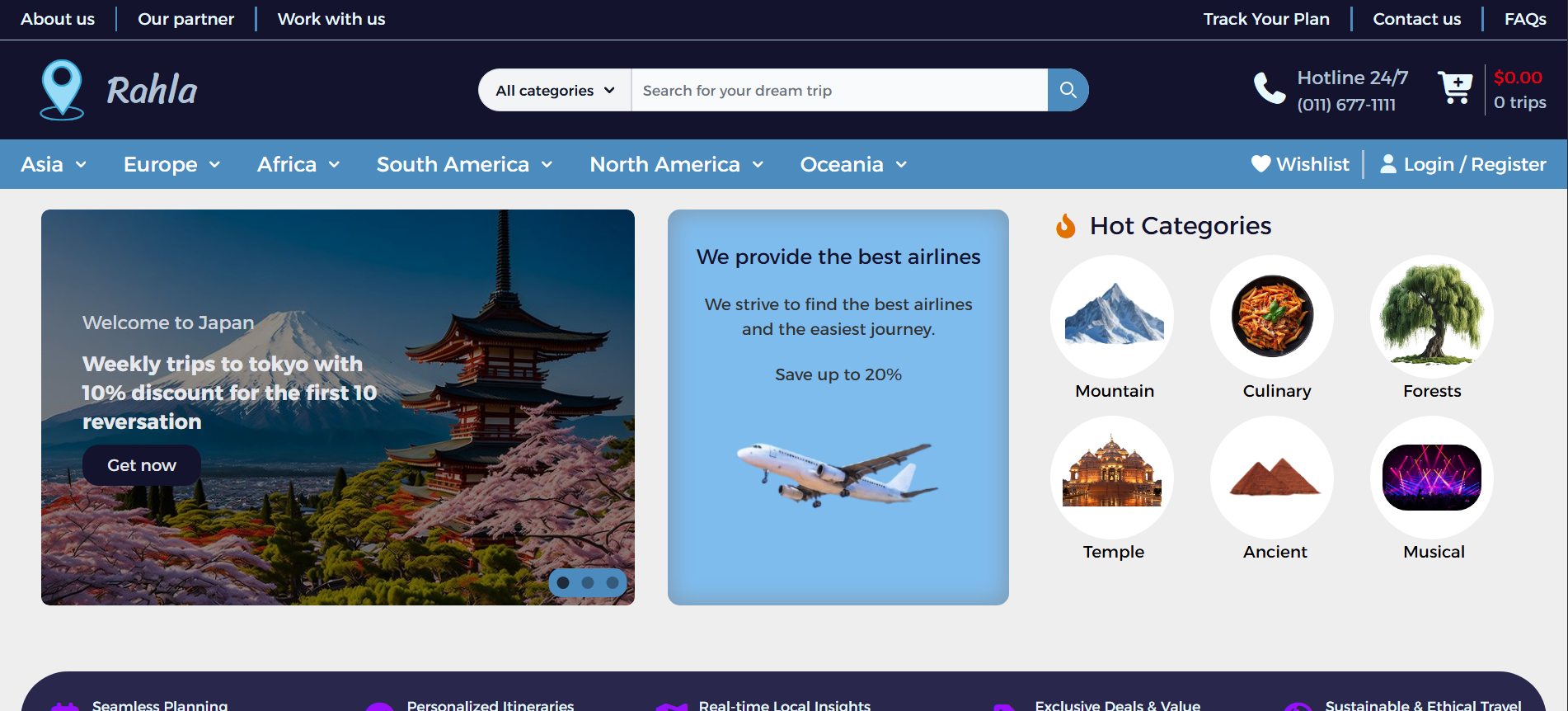Click the Save up to 20% text
Image resolution: width=1568 pixels, height=711 pixels.
pyautogui.click(x=838, y=374)
